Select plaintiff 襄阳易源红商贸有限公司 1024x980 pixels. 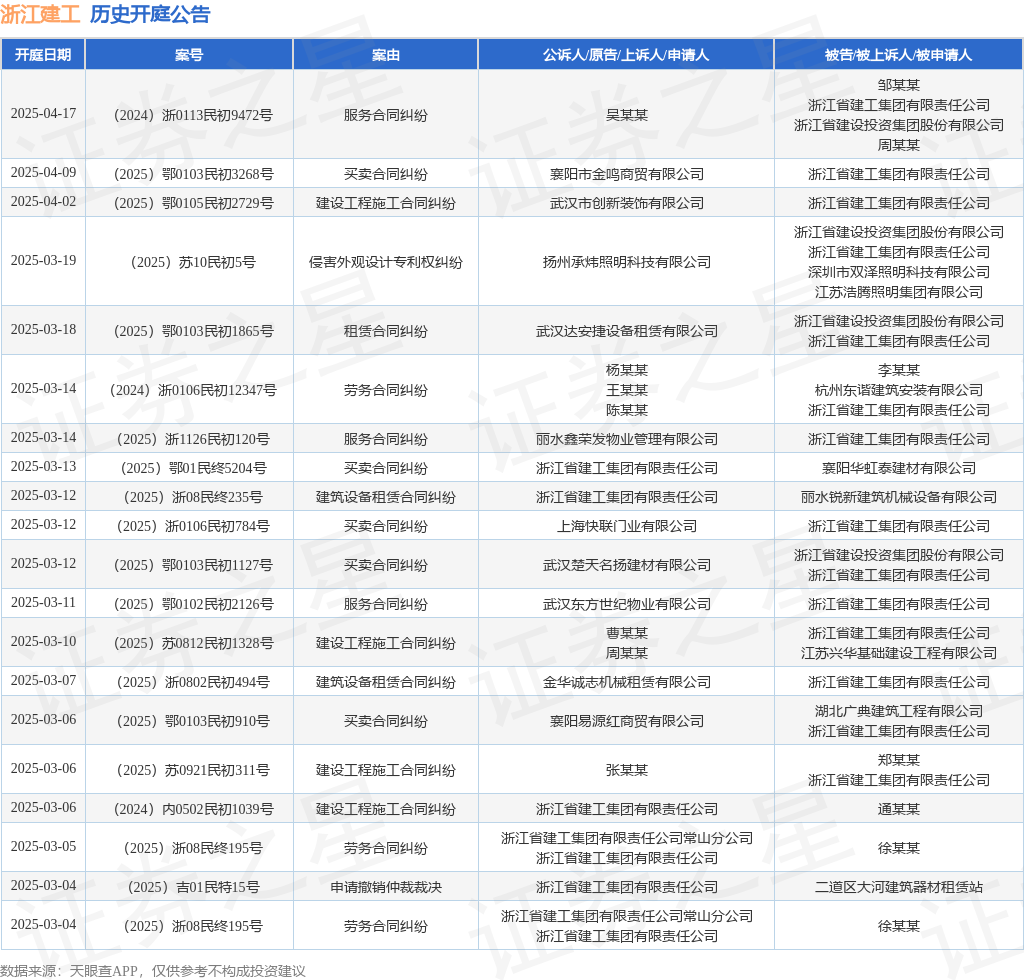pos(626,721)
